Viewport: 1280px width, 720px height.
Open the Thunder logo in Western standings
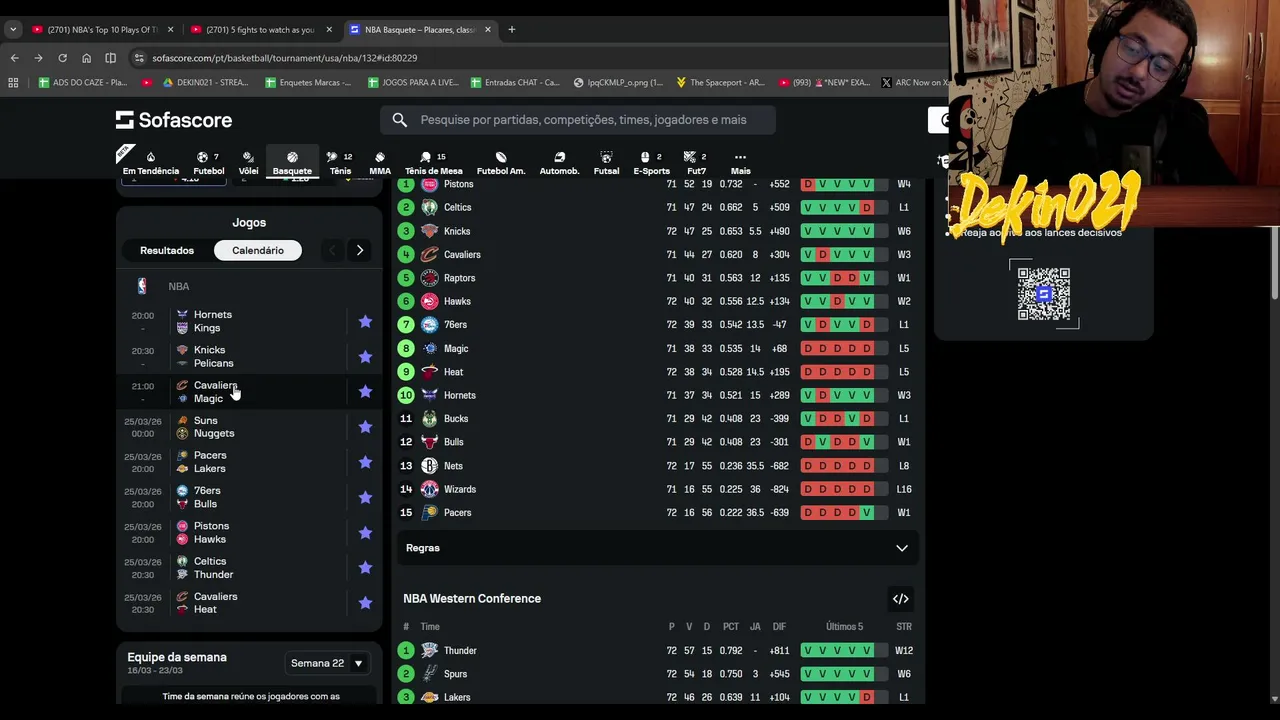tap(429, 650)
